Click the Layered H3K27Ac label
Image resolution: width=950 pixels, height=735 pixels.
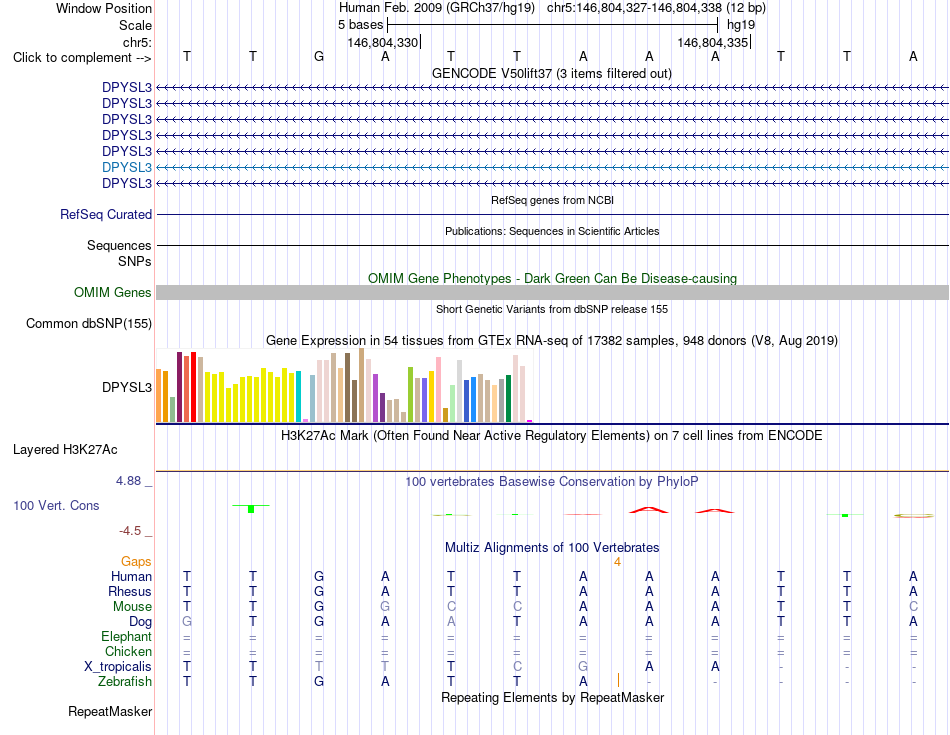pyautogui.click(x=65, y=450)
